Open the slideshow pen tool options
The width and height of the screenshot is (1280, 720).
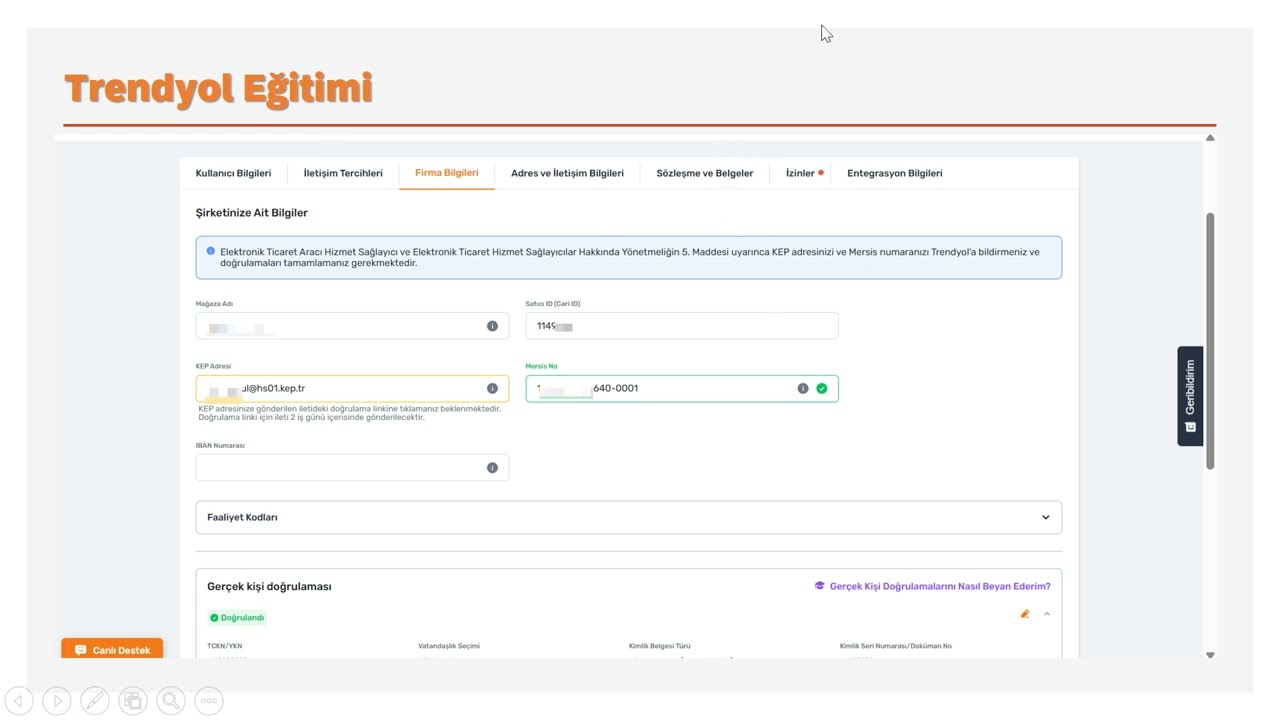pyautogui.click(x=95, y=701)
